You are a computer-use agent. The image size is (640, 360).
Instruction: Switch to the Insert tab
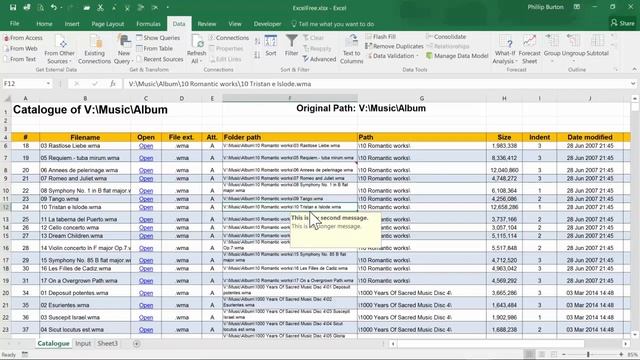[72, 24]
